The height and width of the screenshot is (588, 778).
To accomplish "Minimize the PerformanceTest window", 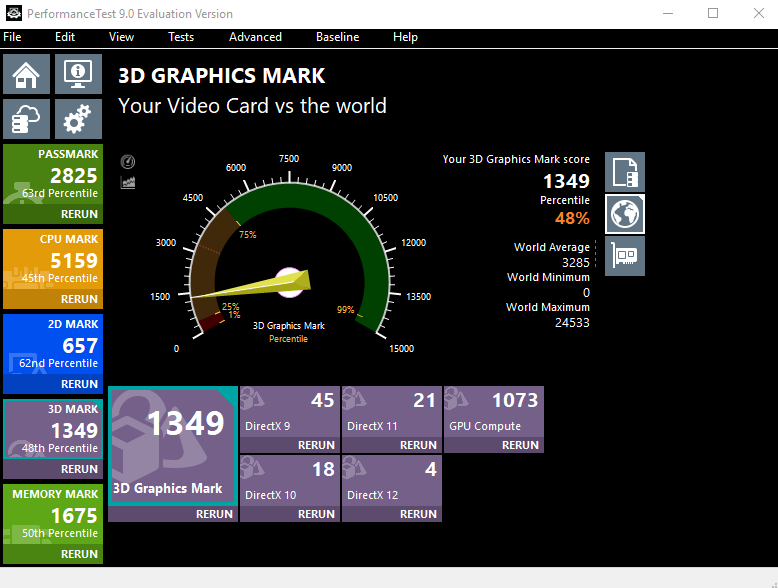I will point(668,13).
